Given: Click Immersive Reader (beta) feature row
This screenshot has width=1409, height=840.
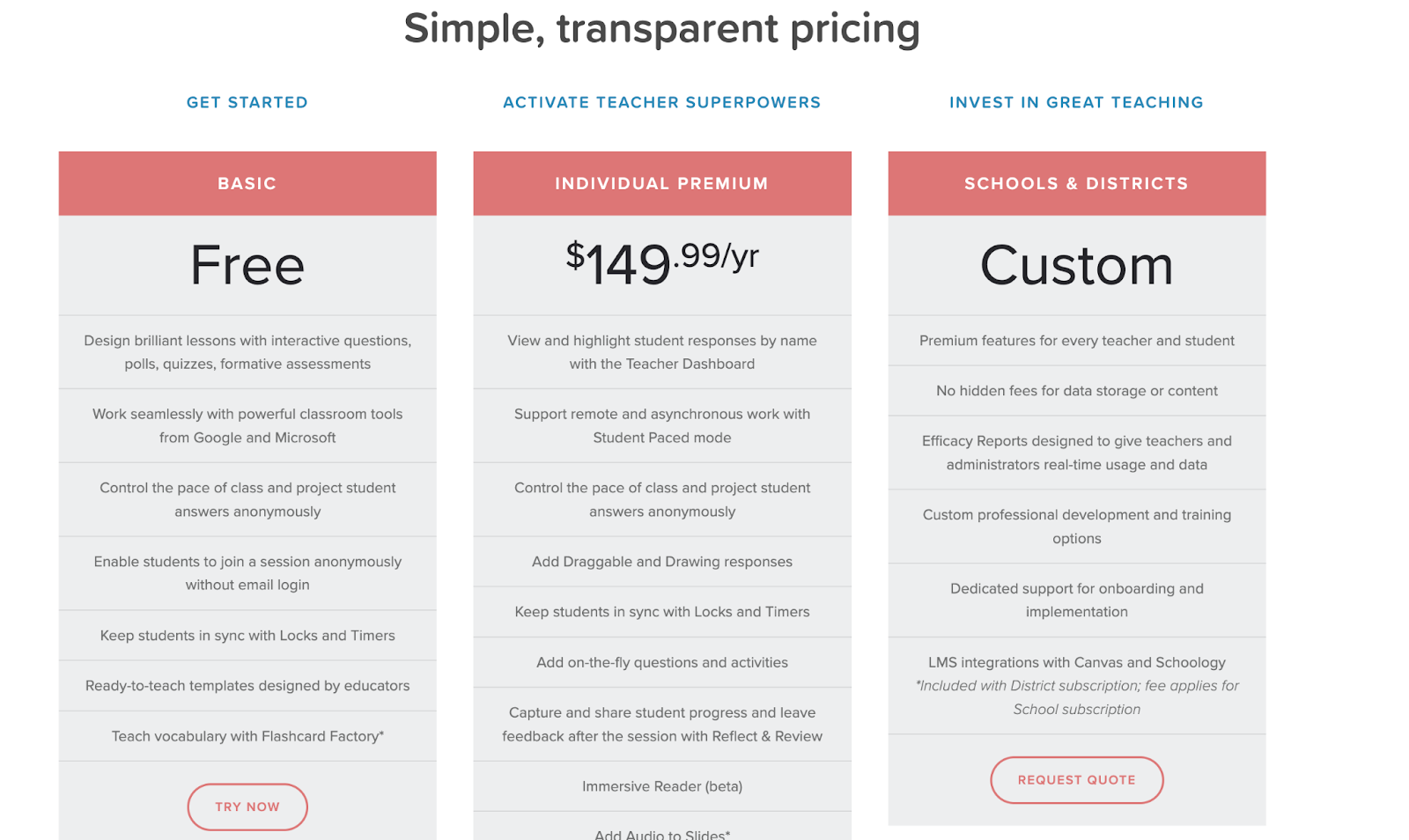Looking at the screenshot, I should (661, 786).
